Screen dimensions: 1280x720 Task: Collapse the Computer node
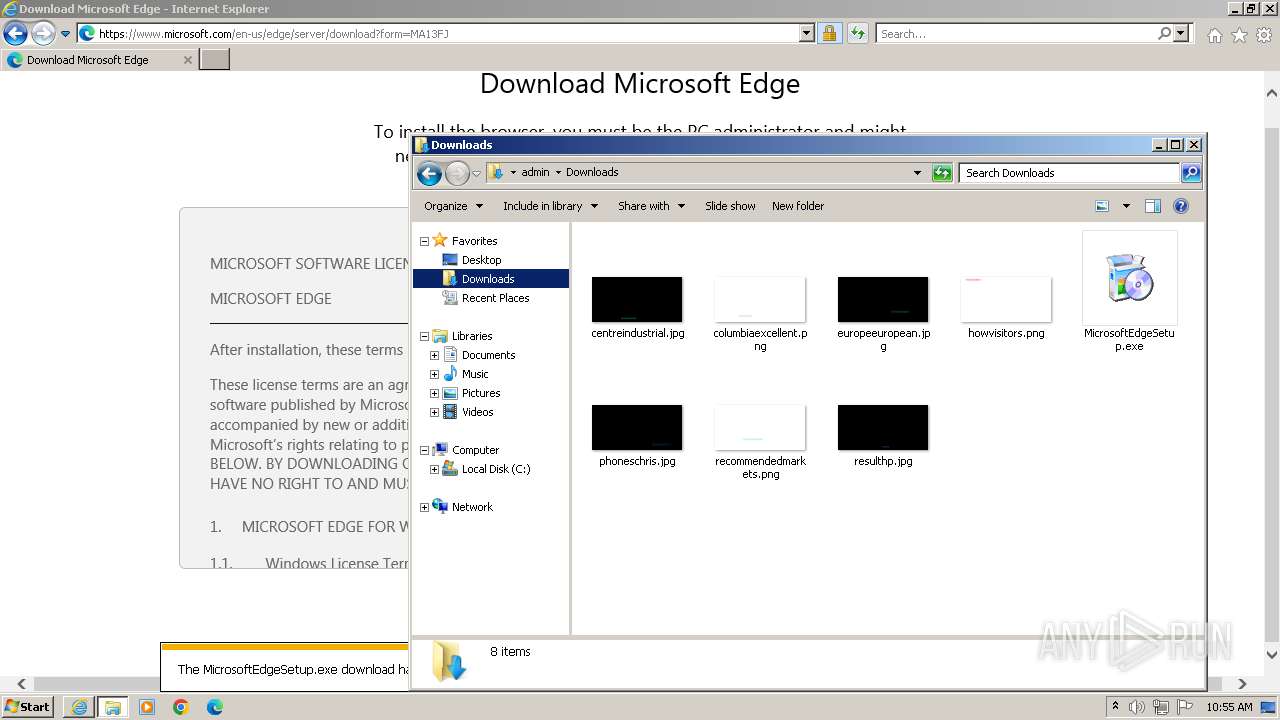point(424,450)
